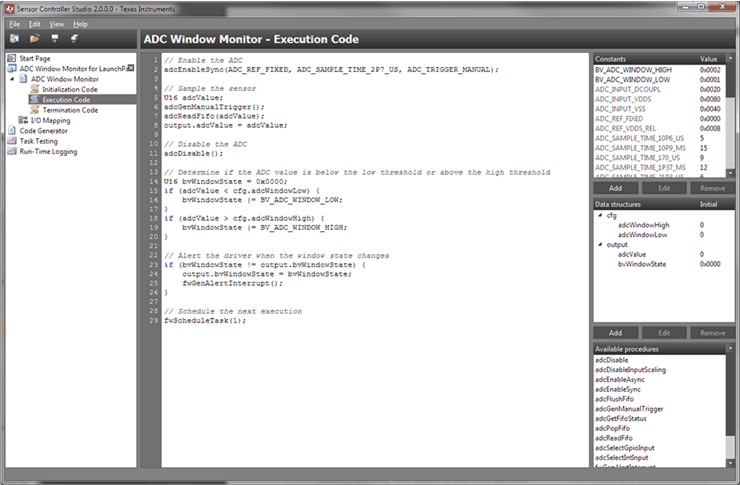
Task: Click the fwScheduleTask(1) code line
Action: tap(205, 321)
